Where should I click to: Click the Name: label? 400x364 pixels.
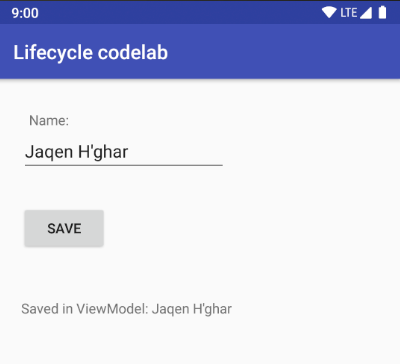[x=49, y=120]
